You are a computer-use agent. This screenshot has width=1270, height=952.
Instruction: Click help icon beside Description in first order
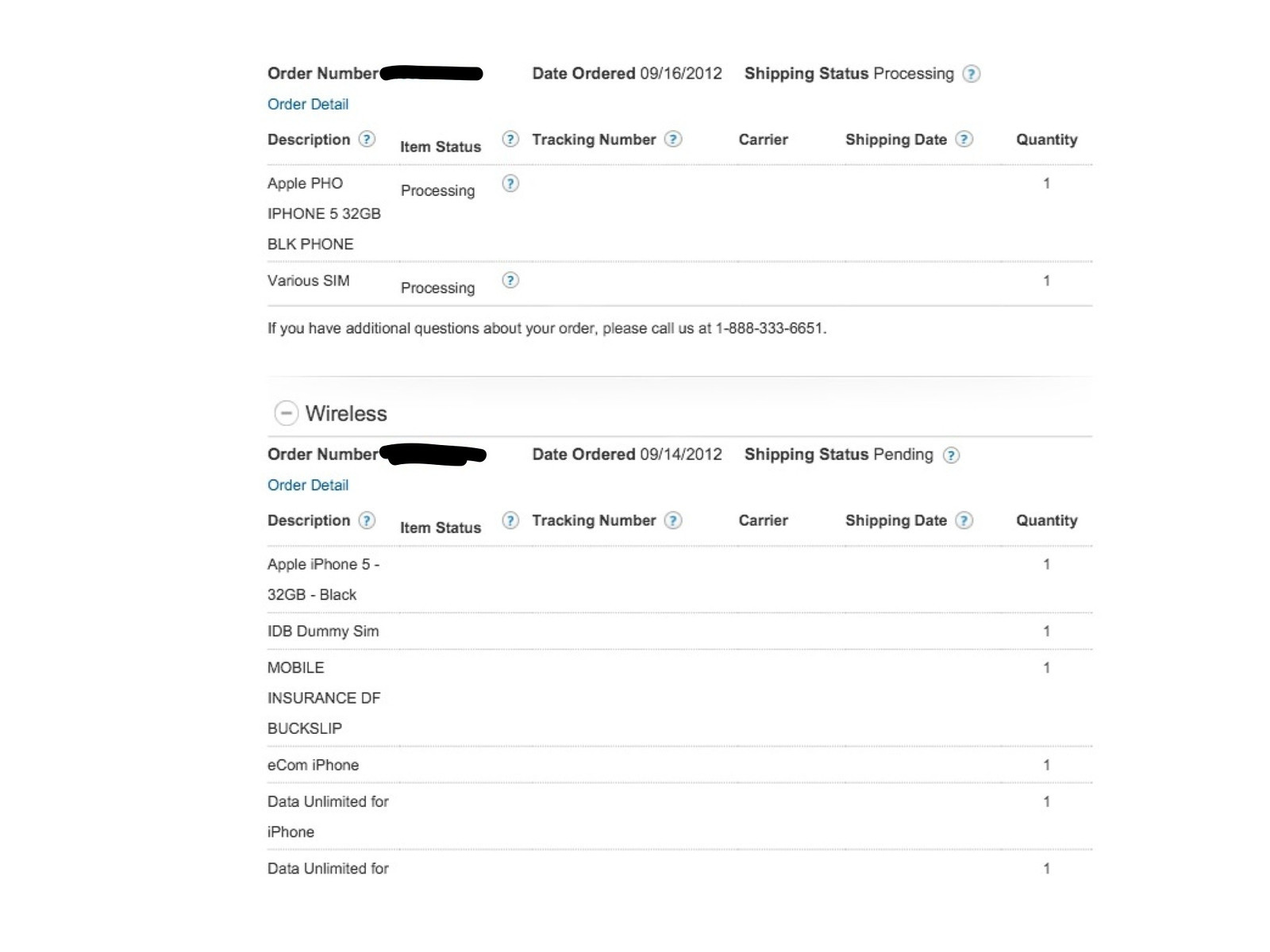point(366,139)
